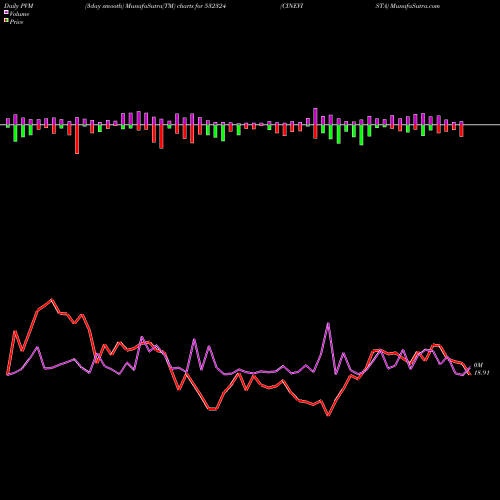500x500 pixels.
Task: Click the Volume legend magenta swatch
Action: pyautogui.click(x=6, y=13)
